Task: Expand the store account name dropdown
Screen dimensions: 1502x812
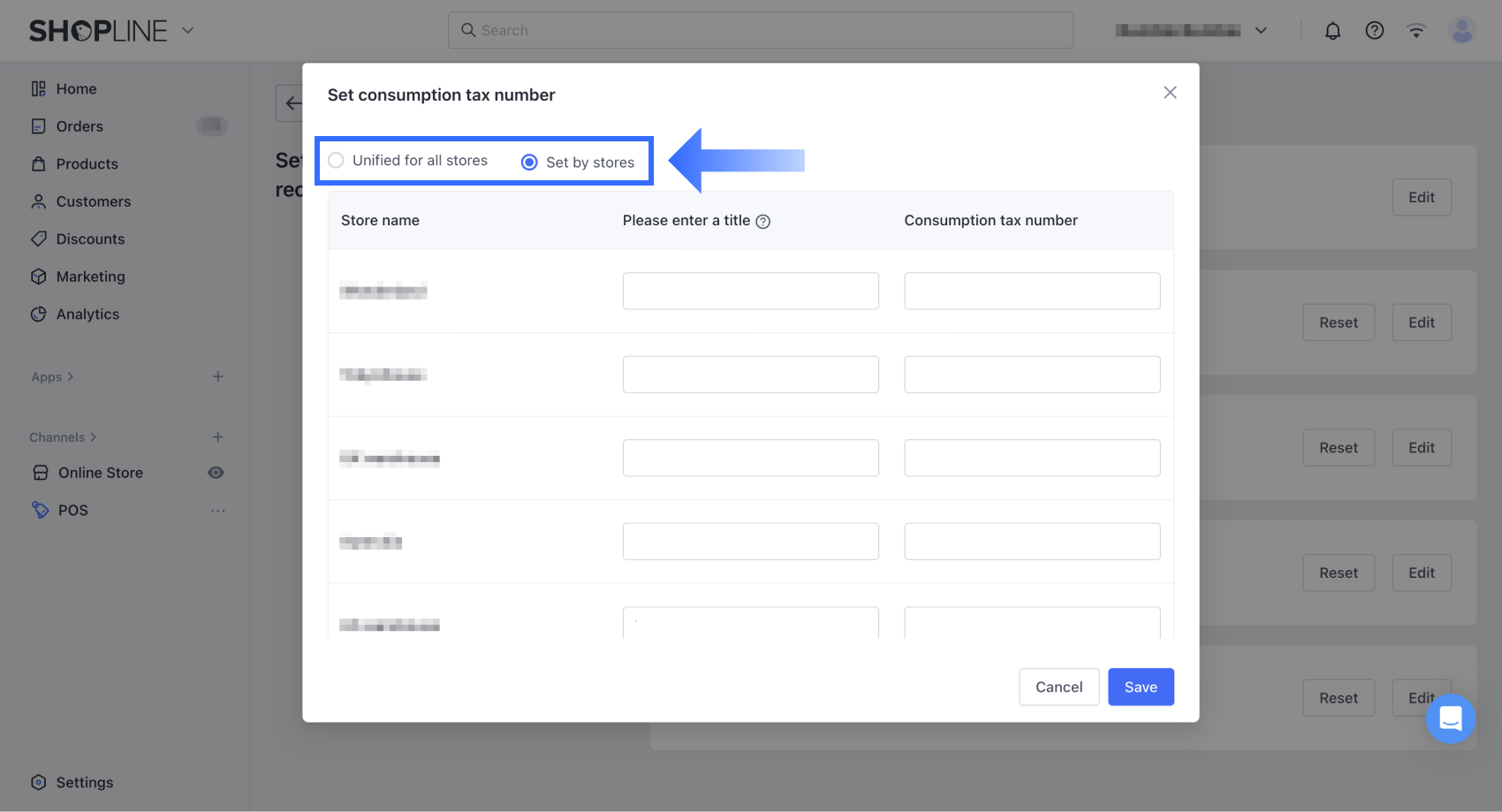Action: point(1261,31)
